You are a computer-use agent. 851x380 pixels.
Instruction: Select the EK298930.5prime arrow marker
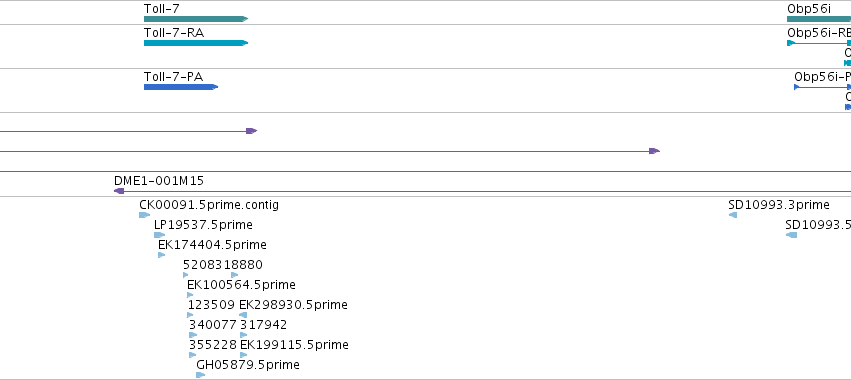tap(243, 315)
